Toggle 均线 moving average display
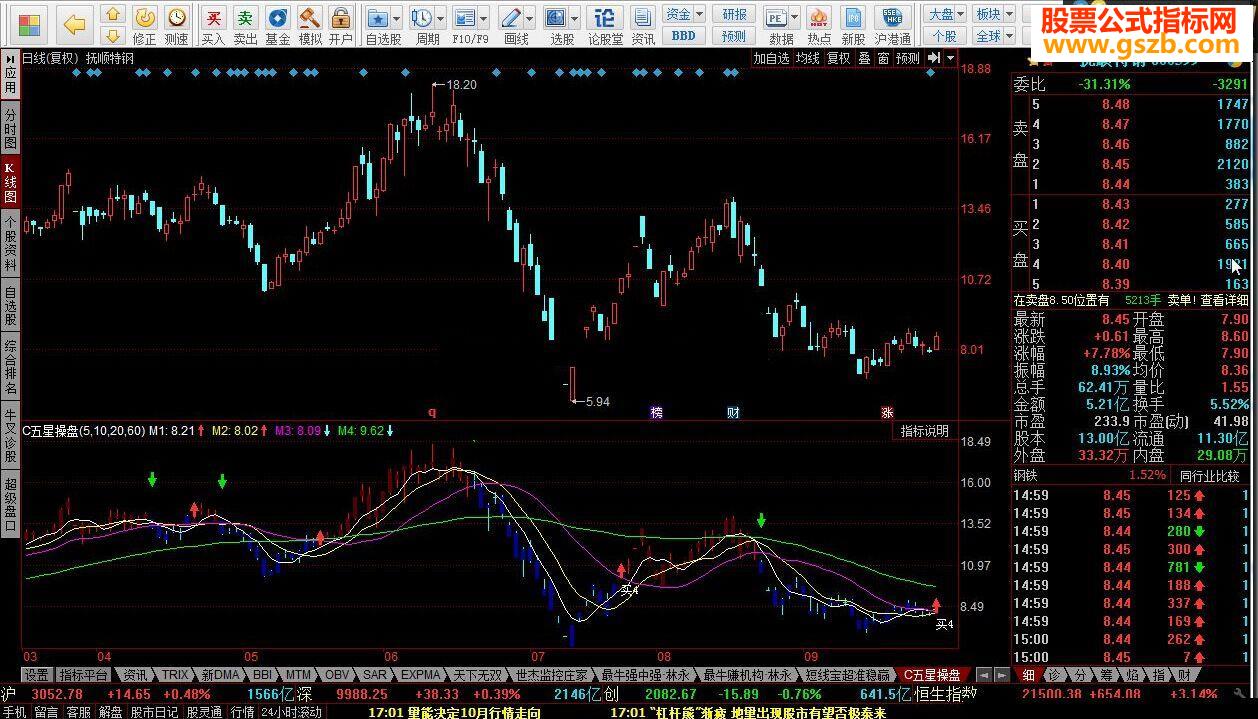The image size is (1258, 719). coord(808,58)
